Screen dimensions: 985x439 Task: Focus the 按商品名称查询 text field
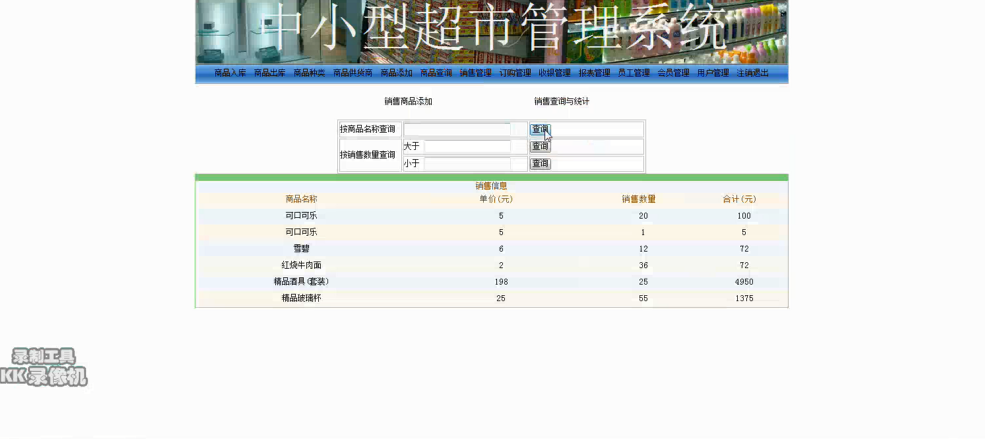pos(457,129)
